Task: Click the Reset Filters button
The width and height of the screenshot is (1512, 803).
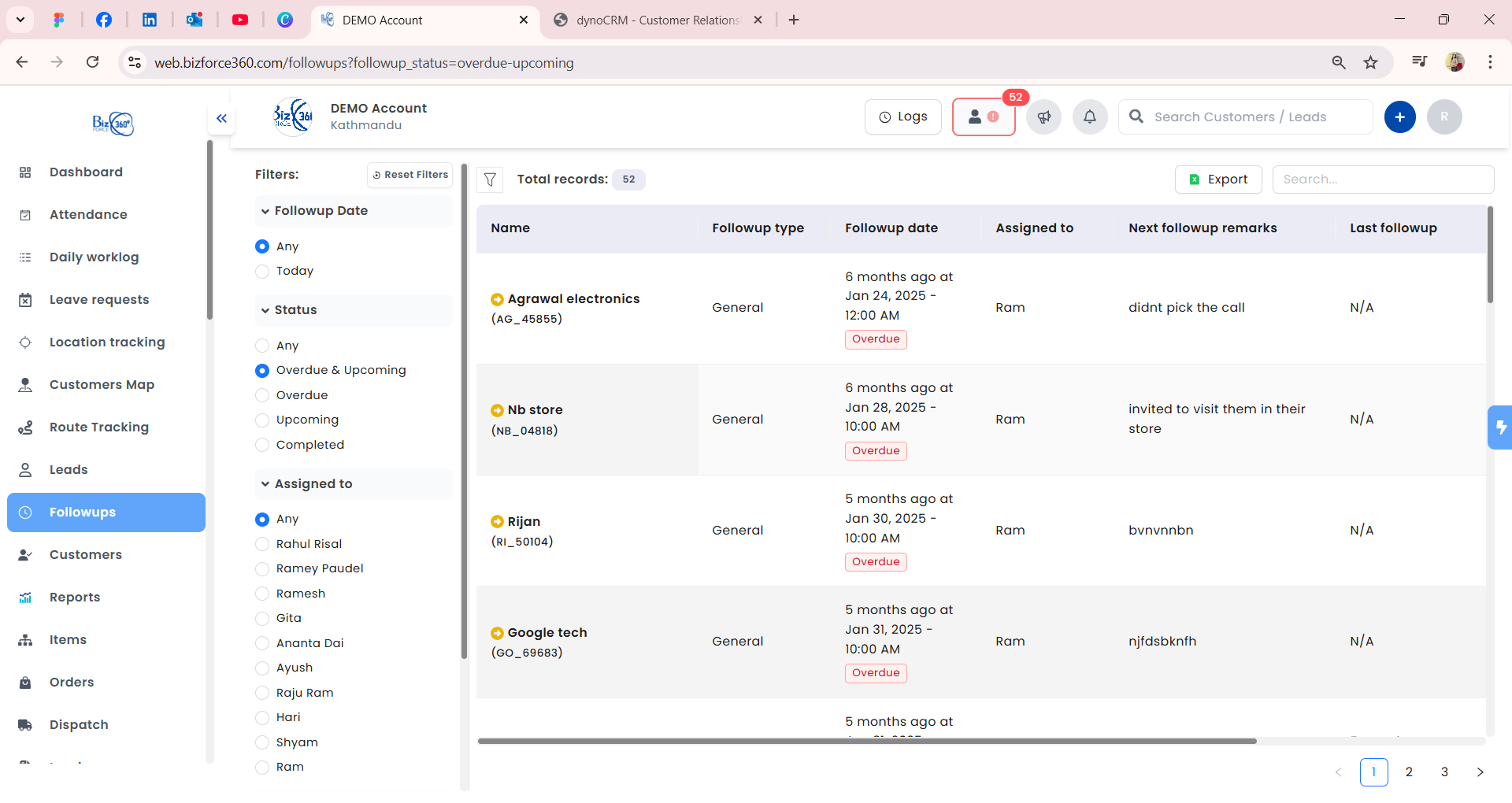Action: pyautogui.click(x=410, y=175)
